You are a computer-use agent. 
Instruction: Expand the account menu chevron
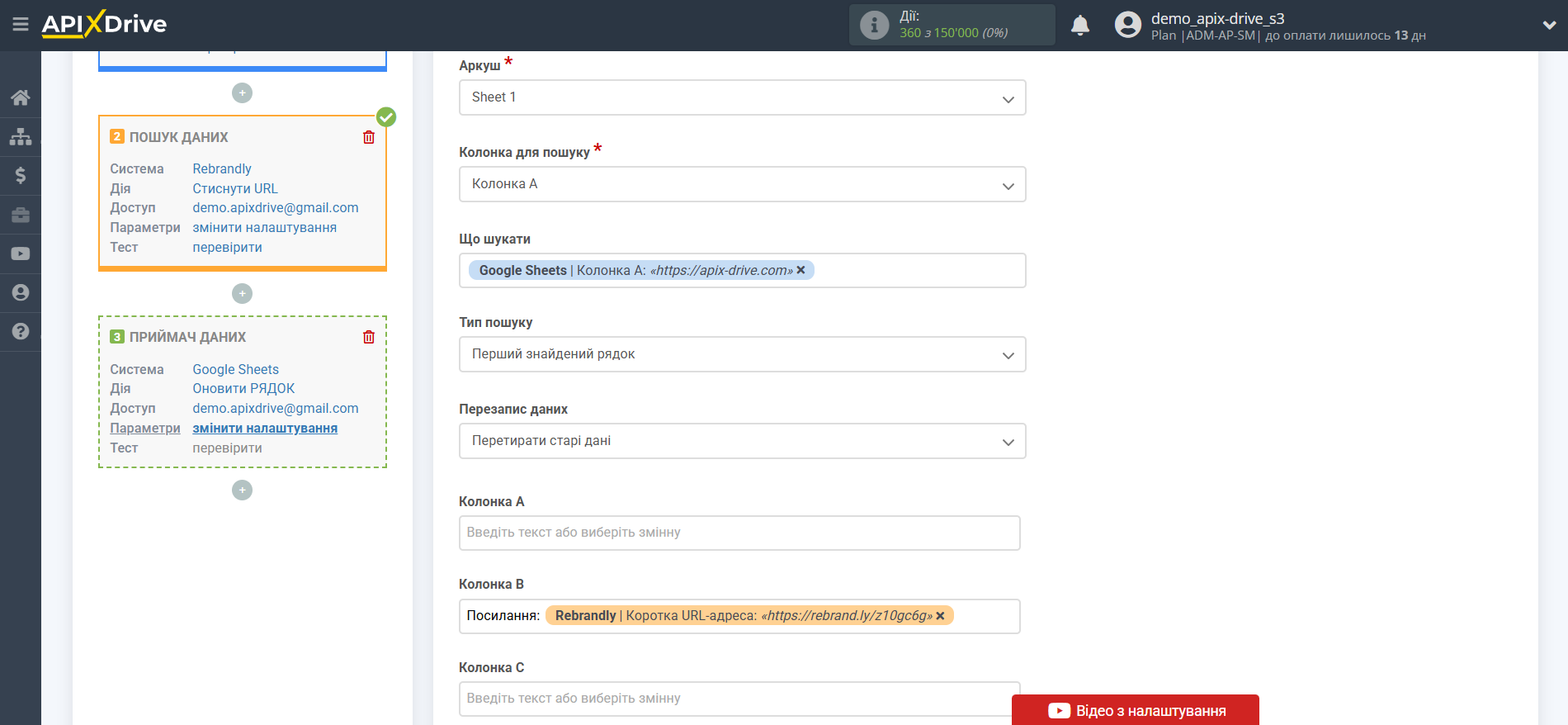coord(1549,26)
